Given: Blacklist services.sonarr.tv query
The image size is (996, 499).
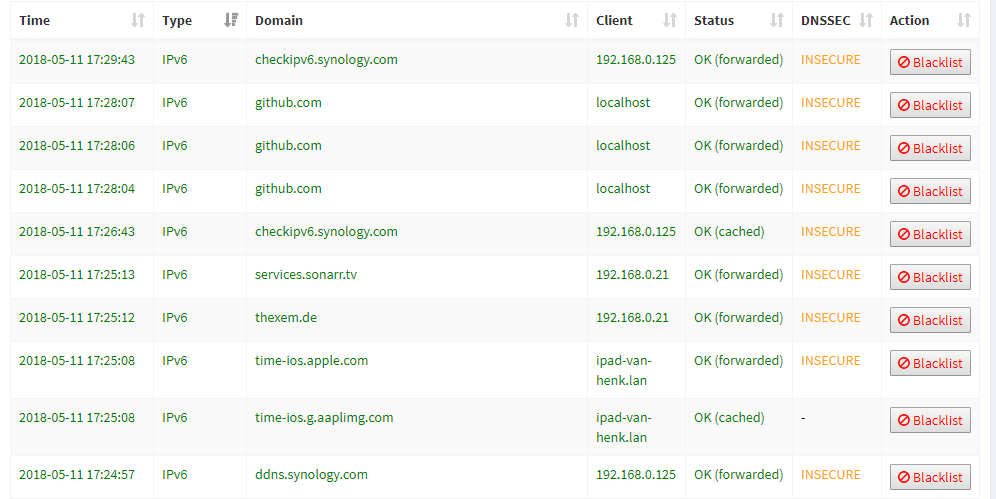Looking at the screenshot, I should (930, 277).
